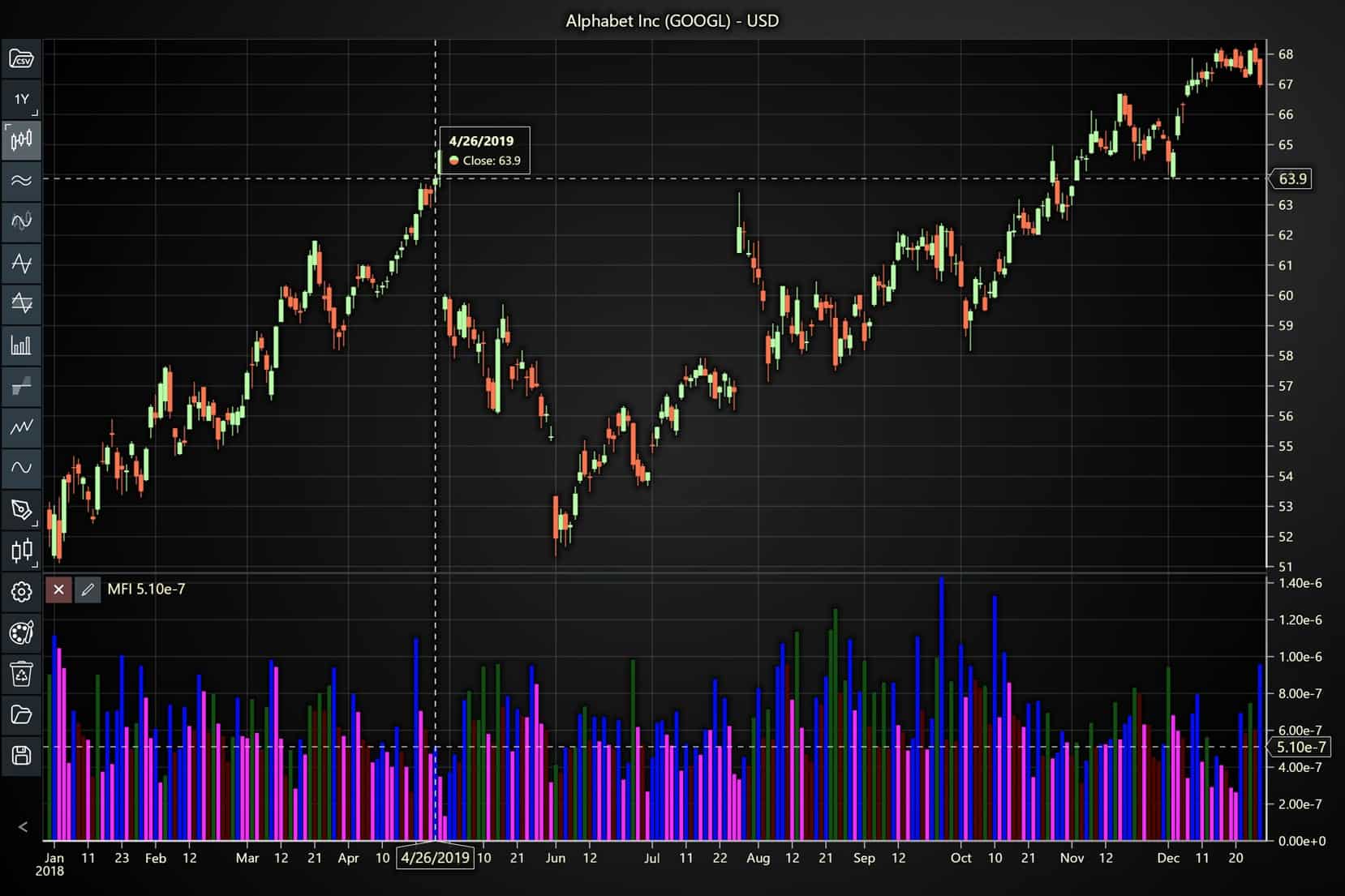Click the Feb label on date axis
The width and height of the screenshot is (1345, 896).
pyautogui.click(x=155, y=858)
